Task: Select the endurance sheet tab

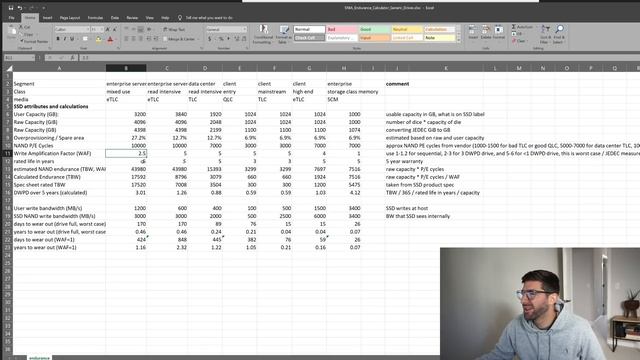Action: (39, 358)
